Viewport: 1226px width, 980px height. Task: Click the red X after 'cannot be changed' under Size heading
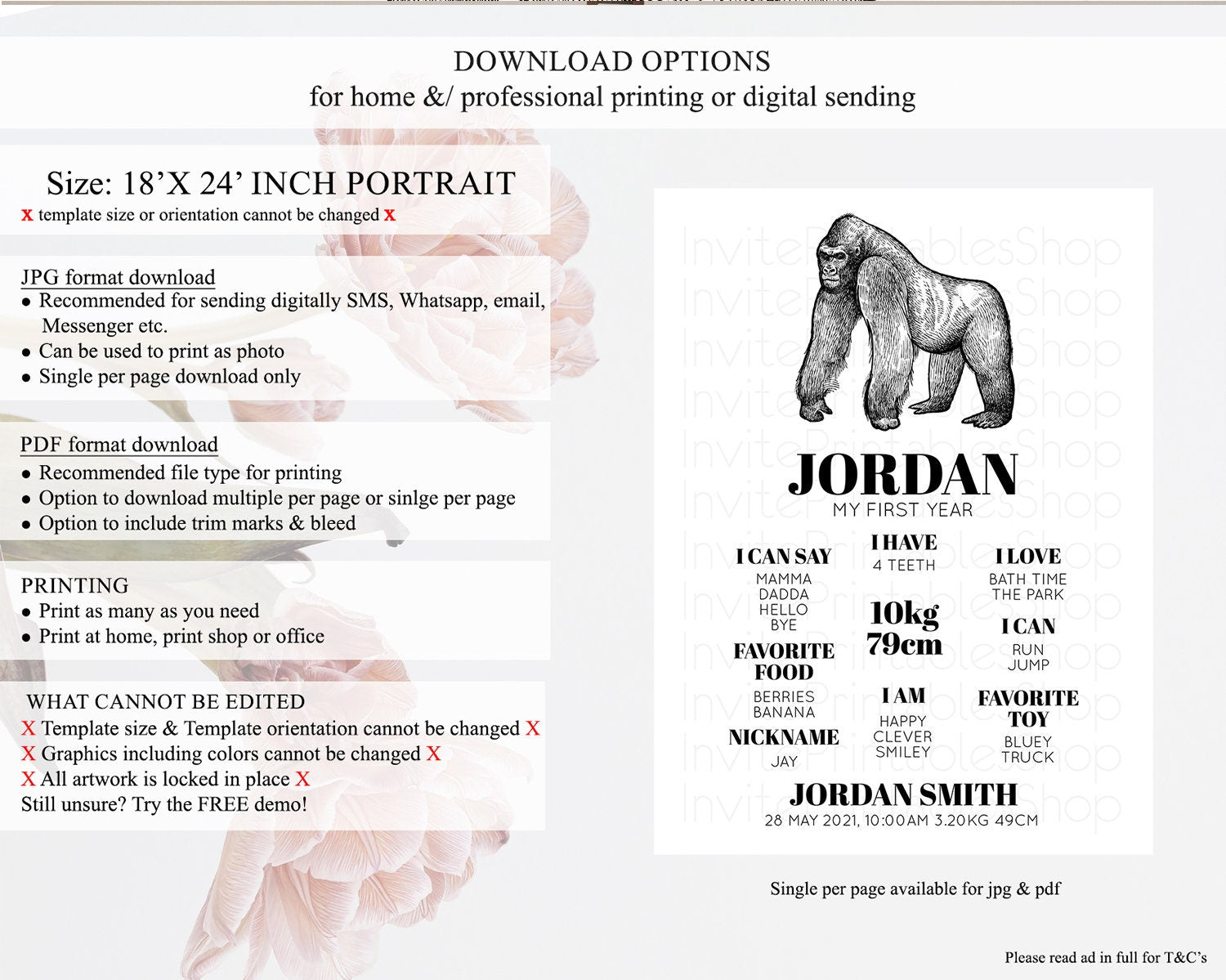pos(390,215)
